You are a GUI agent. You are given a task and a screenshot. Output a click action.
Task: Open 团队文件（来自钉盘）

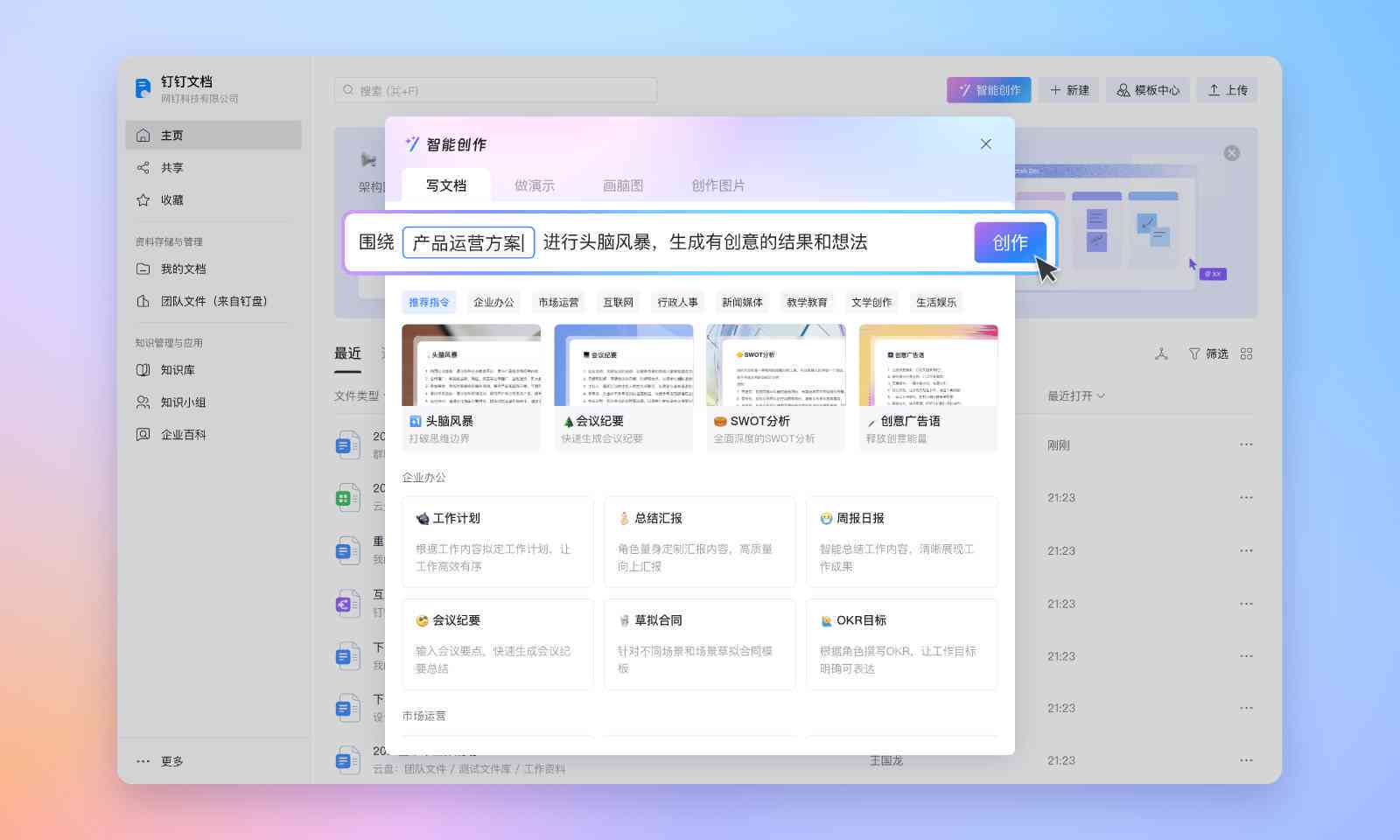pyautogui.click(x=213, y=301)
